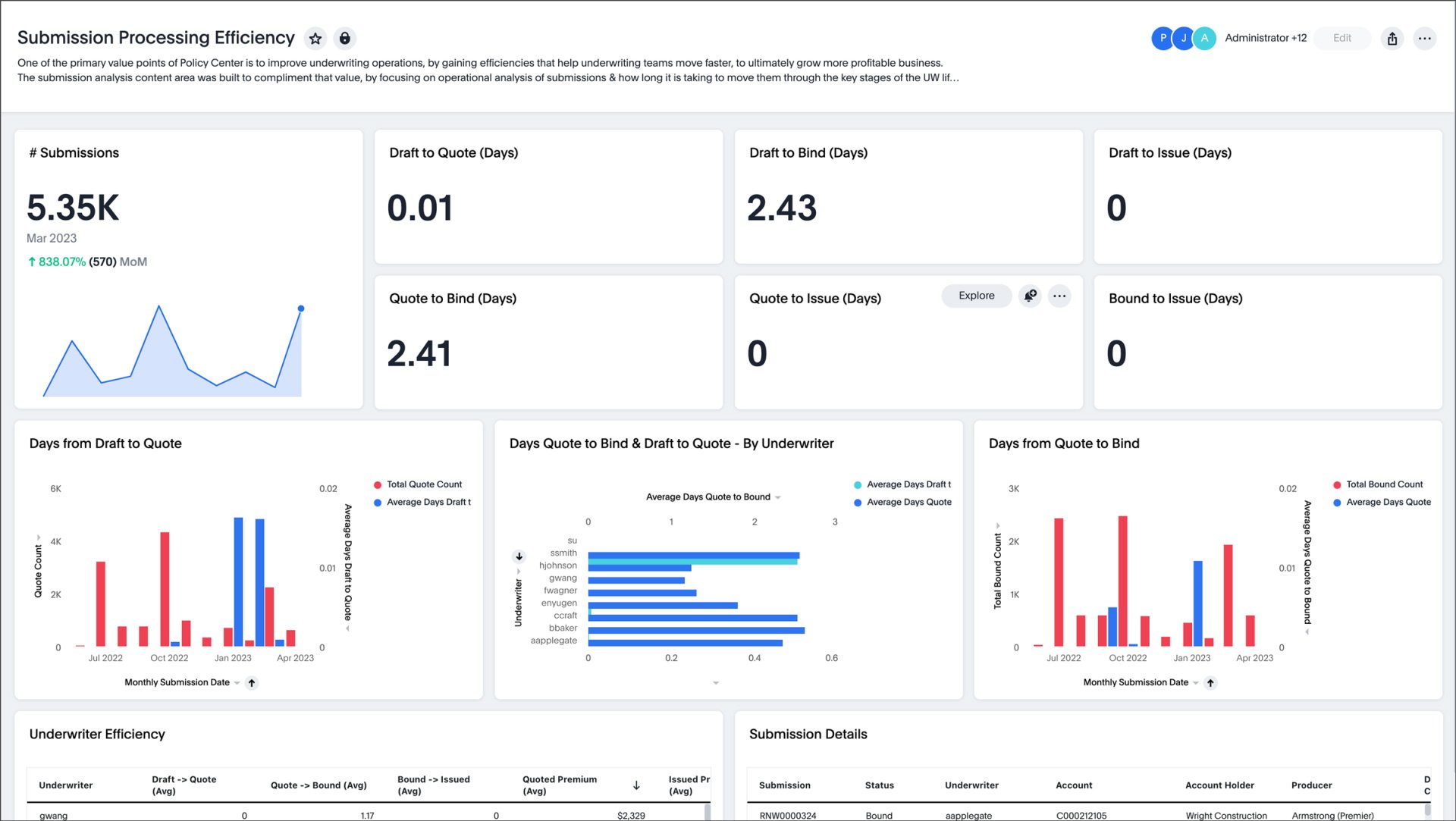Sort Draft to Quote chart by date arrow

click(x=252, y=683)
